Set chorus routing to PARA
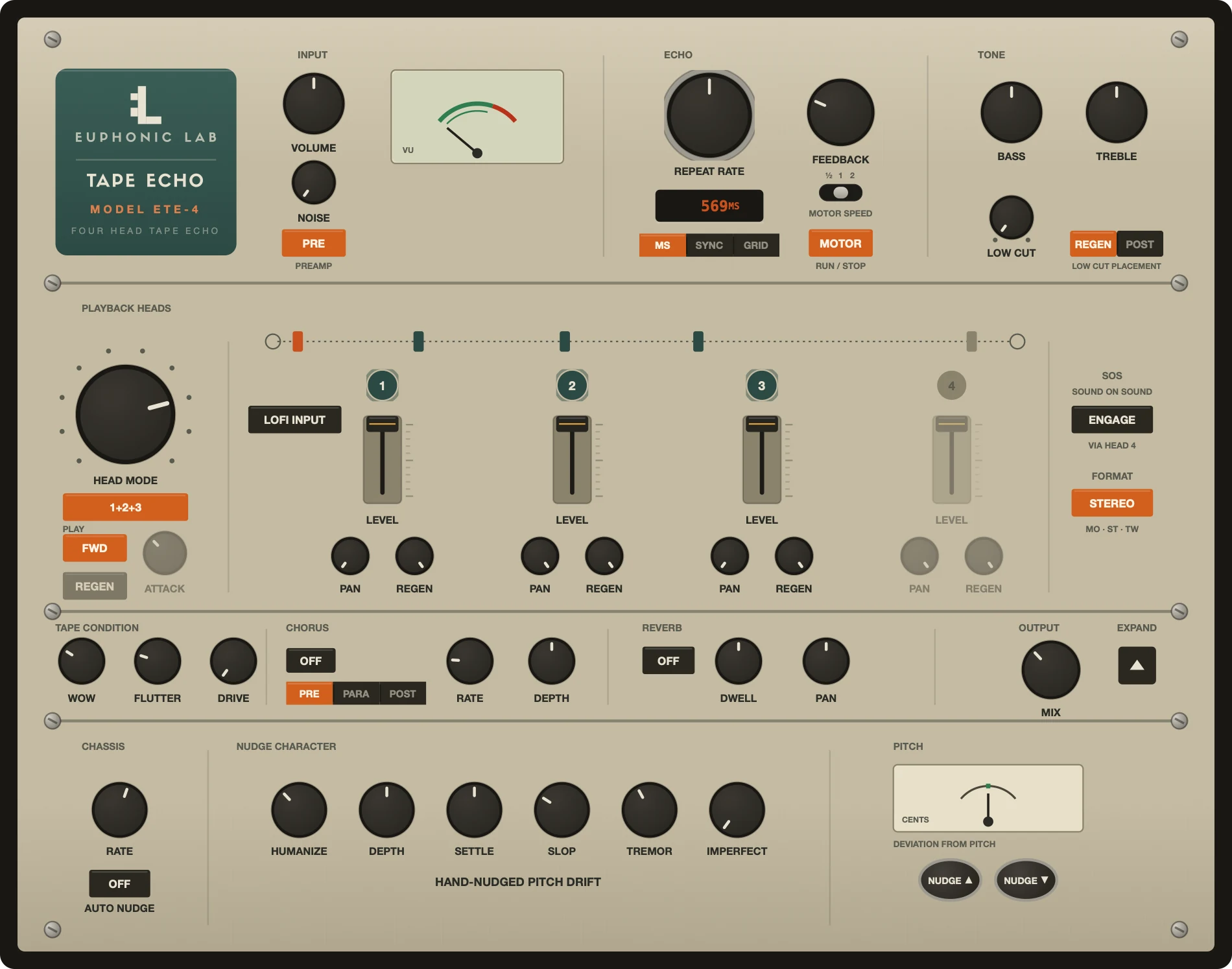Viewport: 1232px width, 969px height. (355, 694)
